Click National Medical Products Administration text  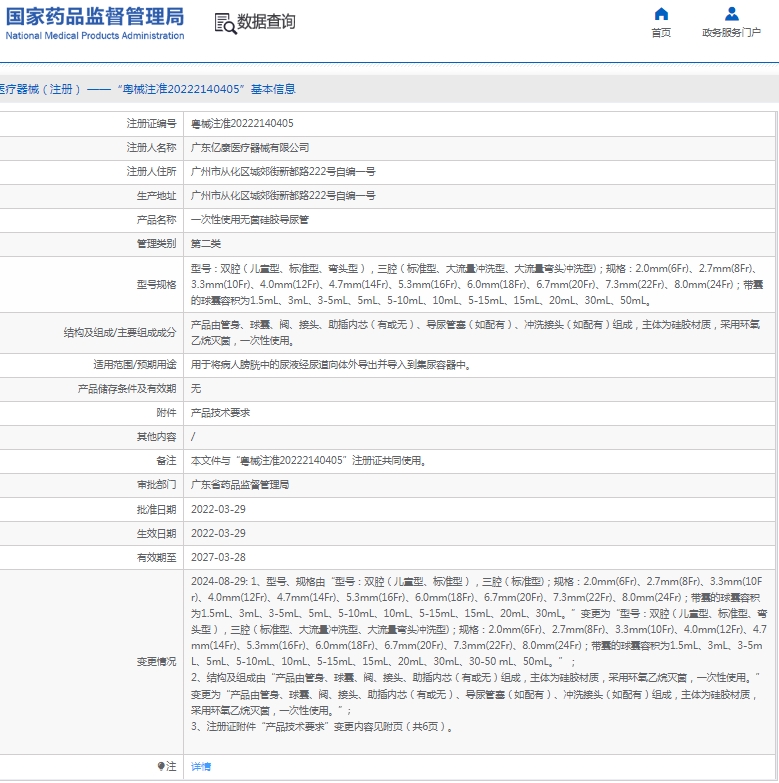[95, 35]
